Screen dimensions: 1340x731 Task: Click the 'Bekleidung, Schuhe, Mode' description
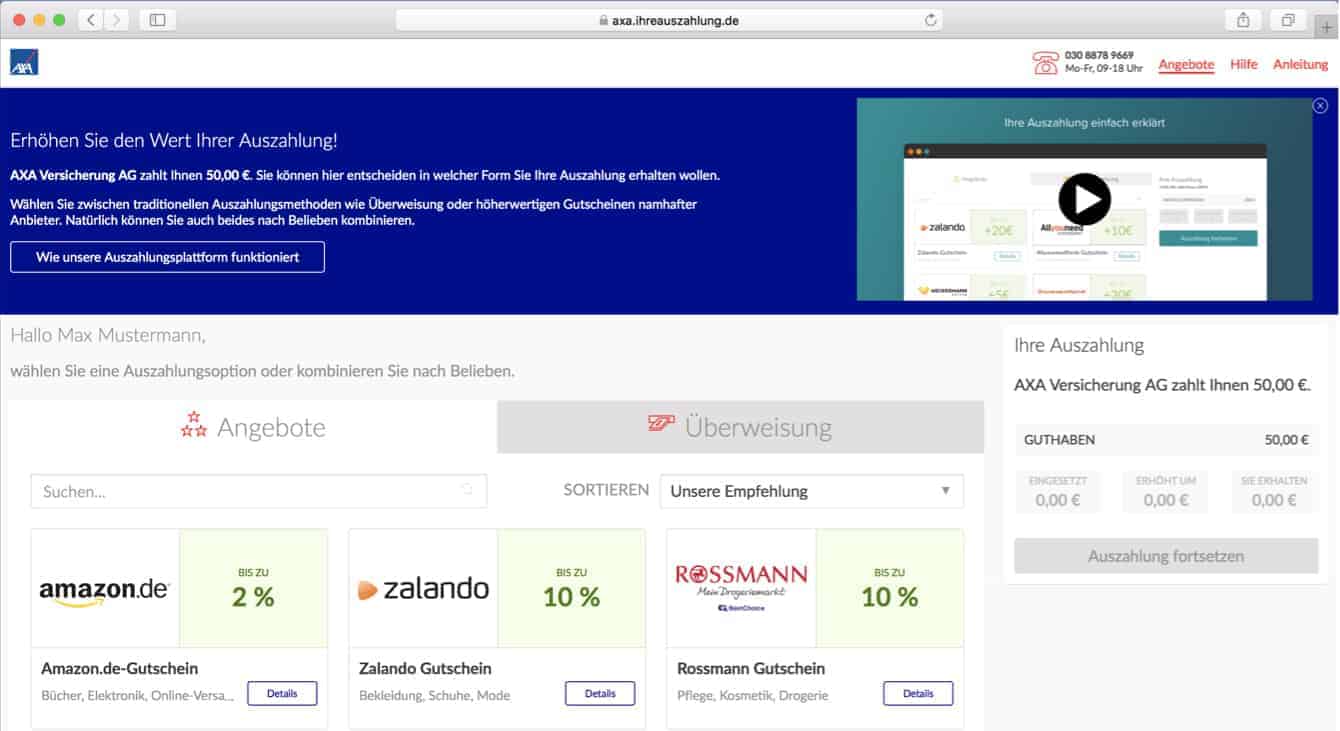tap(434, 695)
